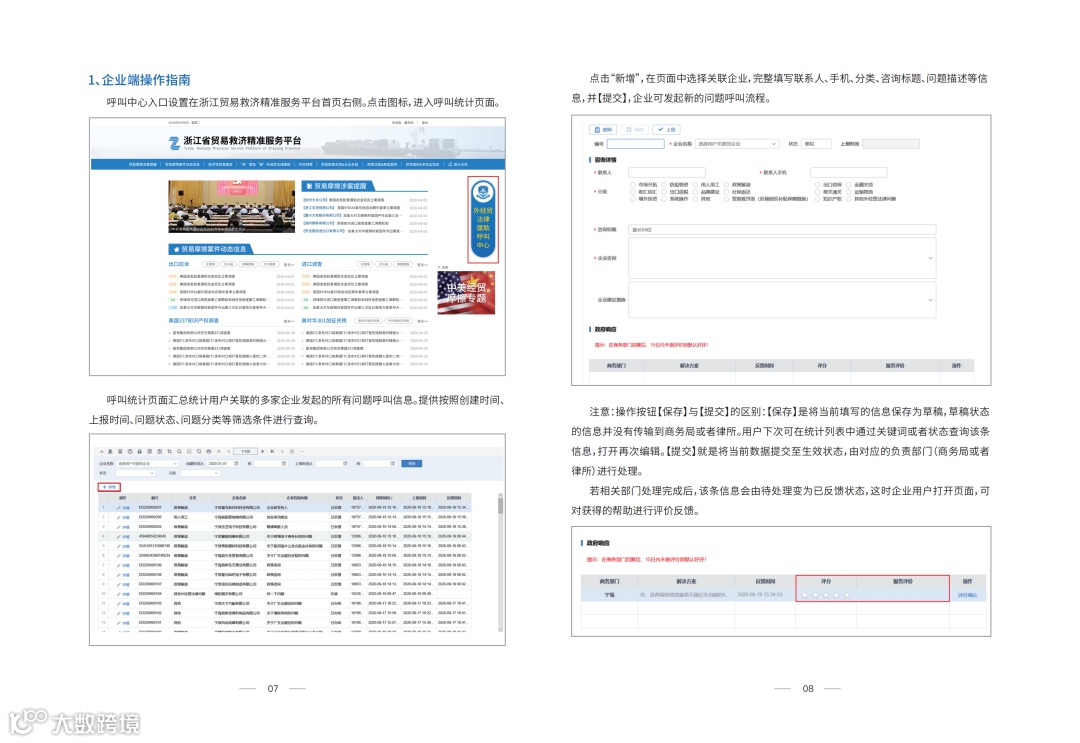Click the edit pencil icon in table row 1
1080x743 pixels.
click(118, 507)
